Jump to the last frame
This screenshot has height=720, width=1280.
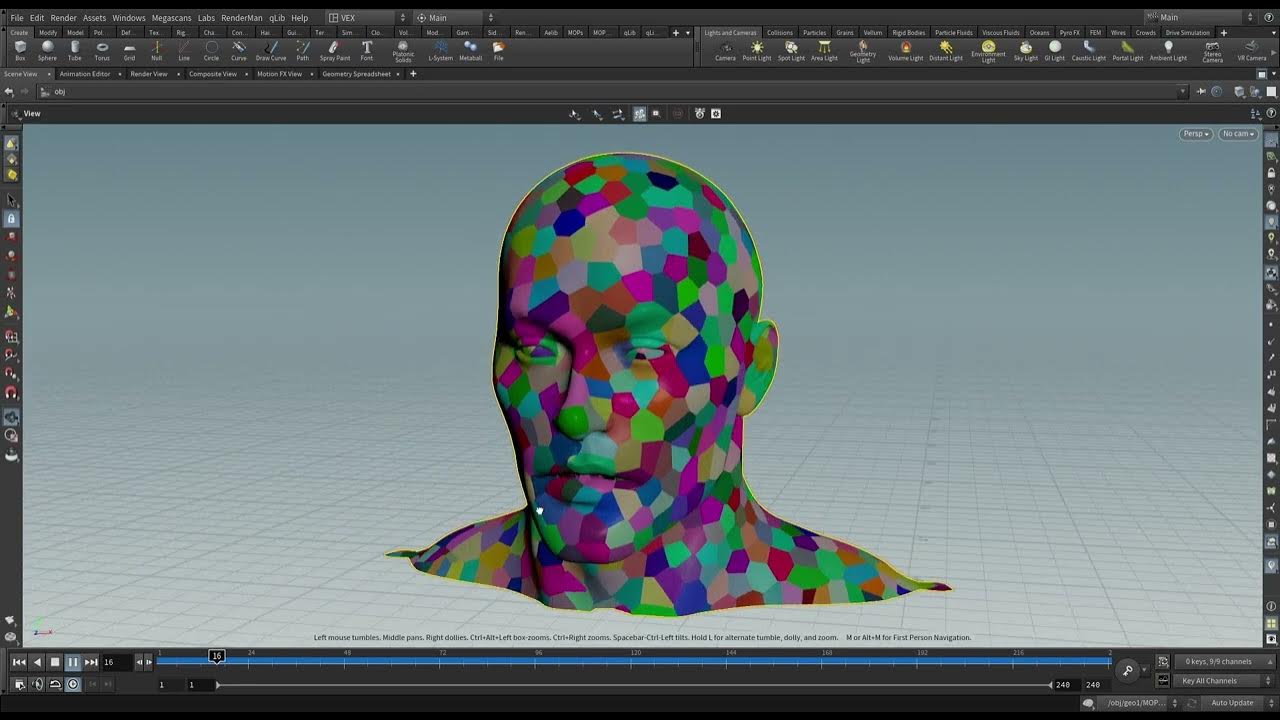[x=91, y=662]
